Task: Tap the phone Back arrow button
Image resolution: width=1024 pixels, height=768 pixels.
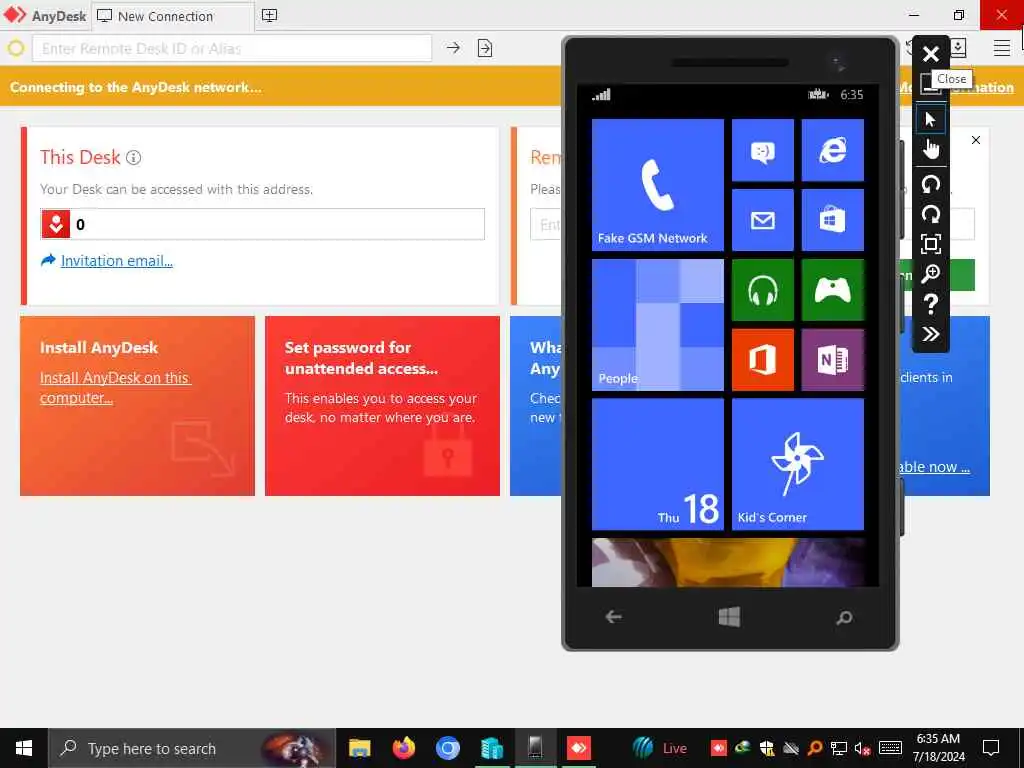Action: [613, 616]
